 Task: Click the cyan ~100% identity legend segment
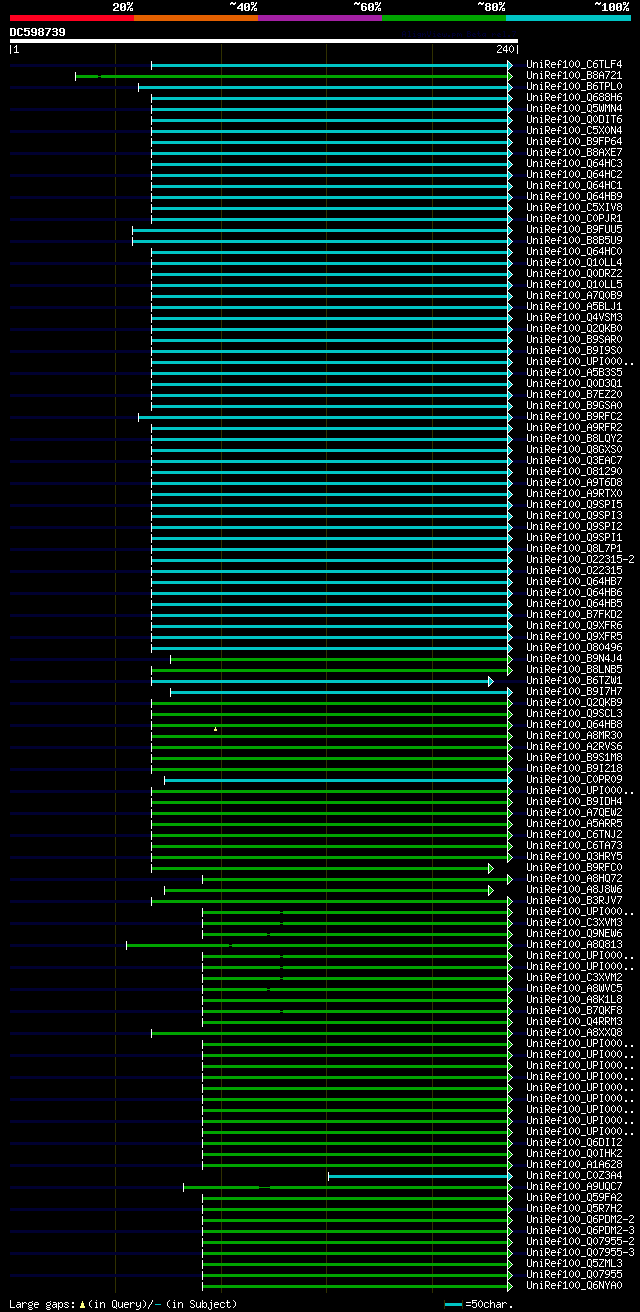coord(568,17)
